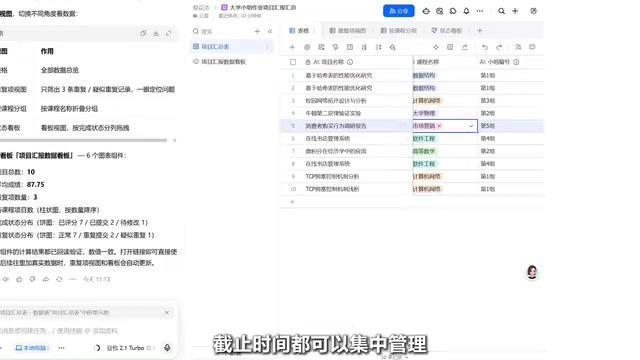This screenshot has height=360, width=640.
Task: Add a new sheet via sidebar plus
Action: pos(257,31)
